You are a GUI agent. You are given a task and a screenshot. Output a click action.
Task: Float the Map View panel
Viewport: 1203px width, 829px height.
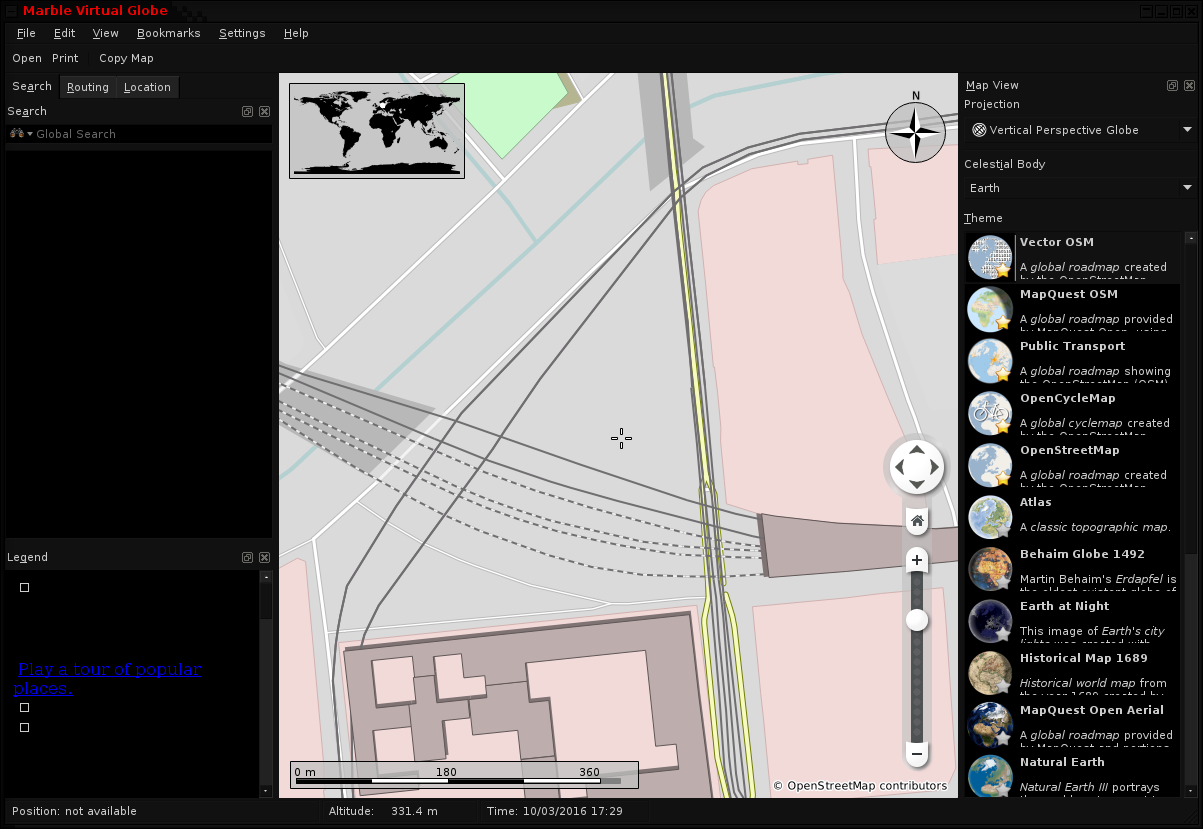pos(1172,86)
